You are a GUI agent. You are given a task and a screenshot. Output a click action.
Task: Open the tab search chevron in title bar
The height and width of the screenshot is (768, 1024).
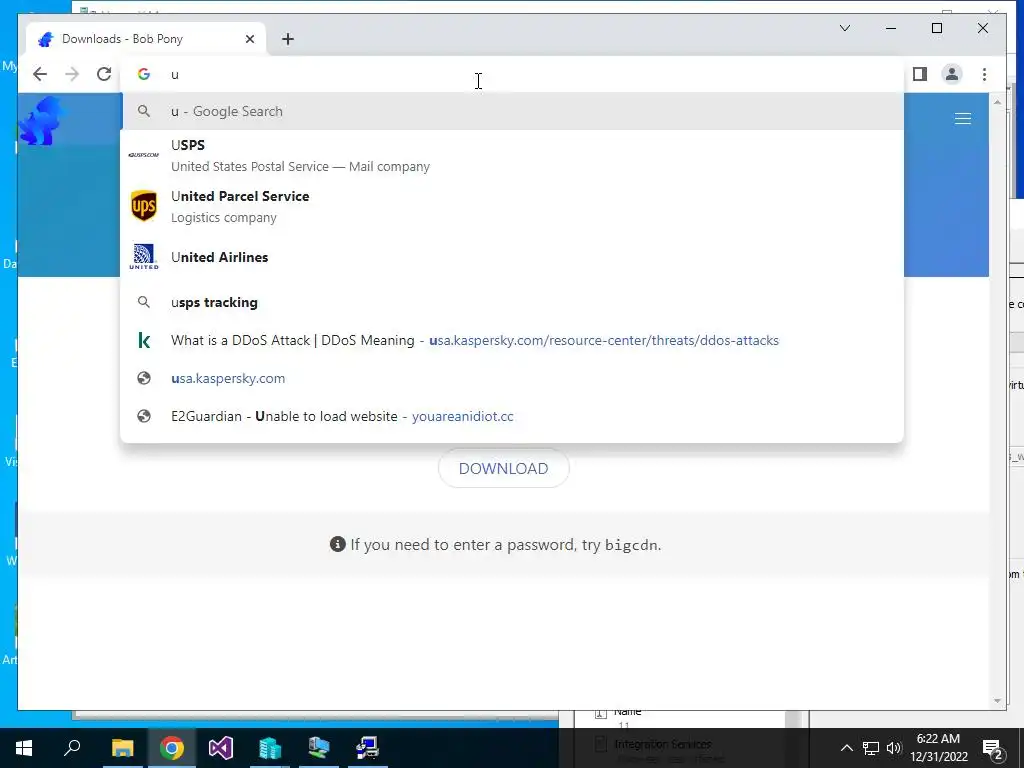click(844, 28)
